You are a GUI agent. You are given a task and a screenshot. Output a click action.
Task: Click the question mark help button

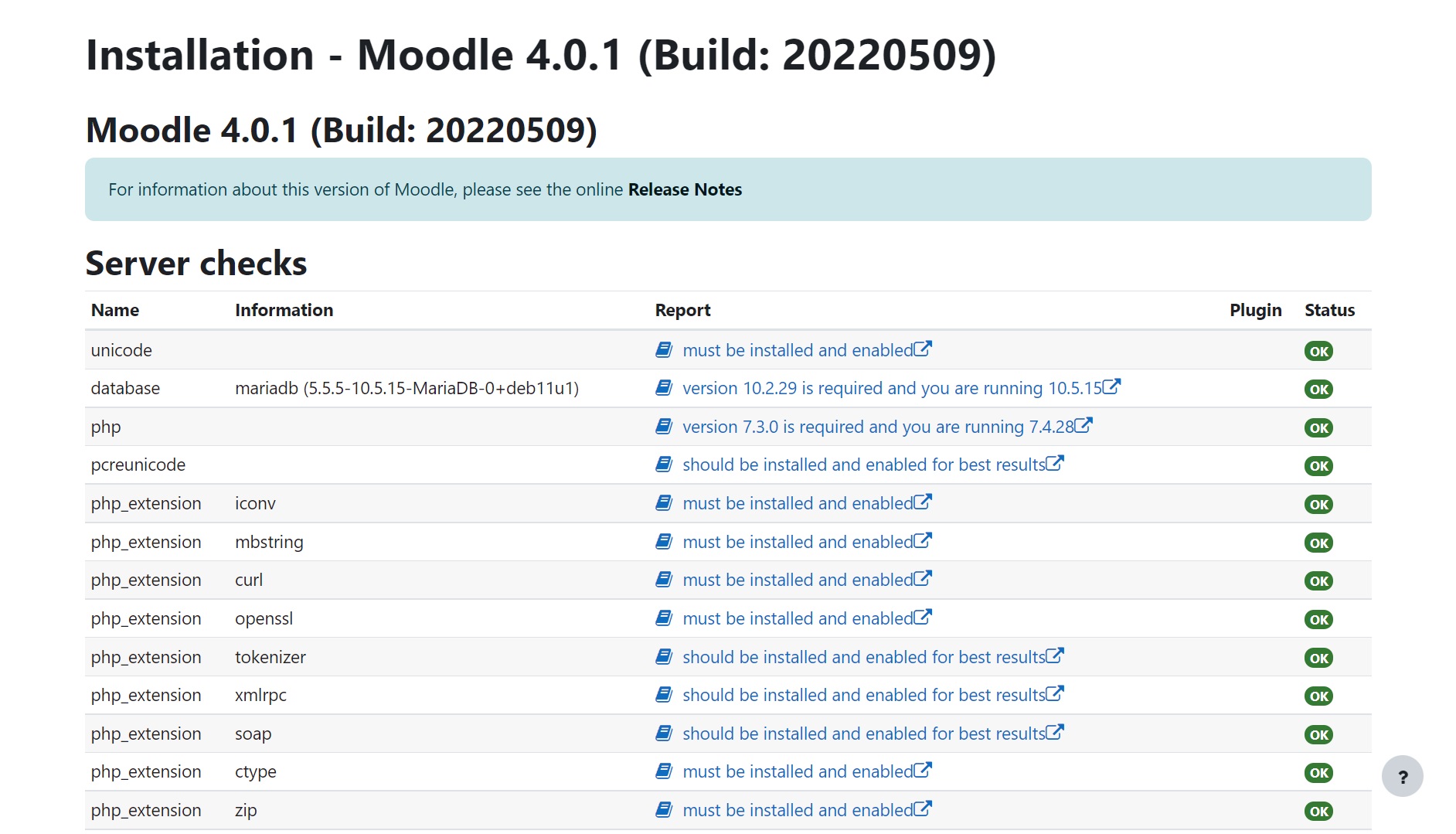click(1402, 777)
